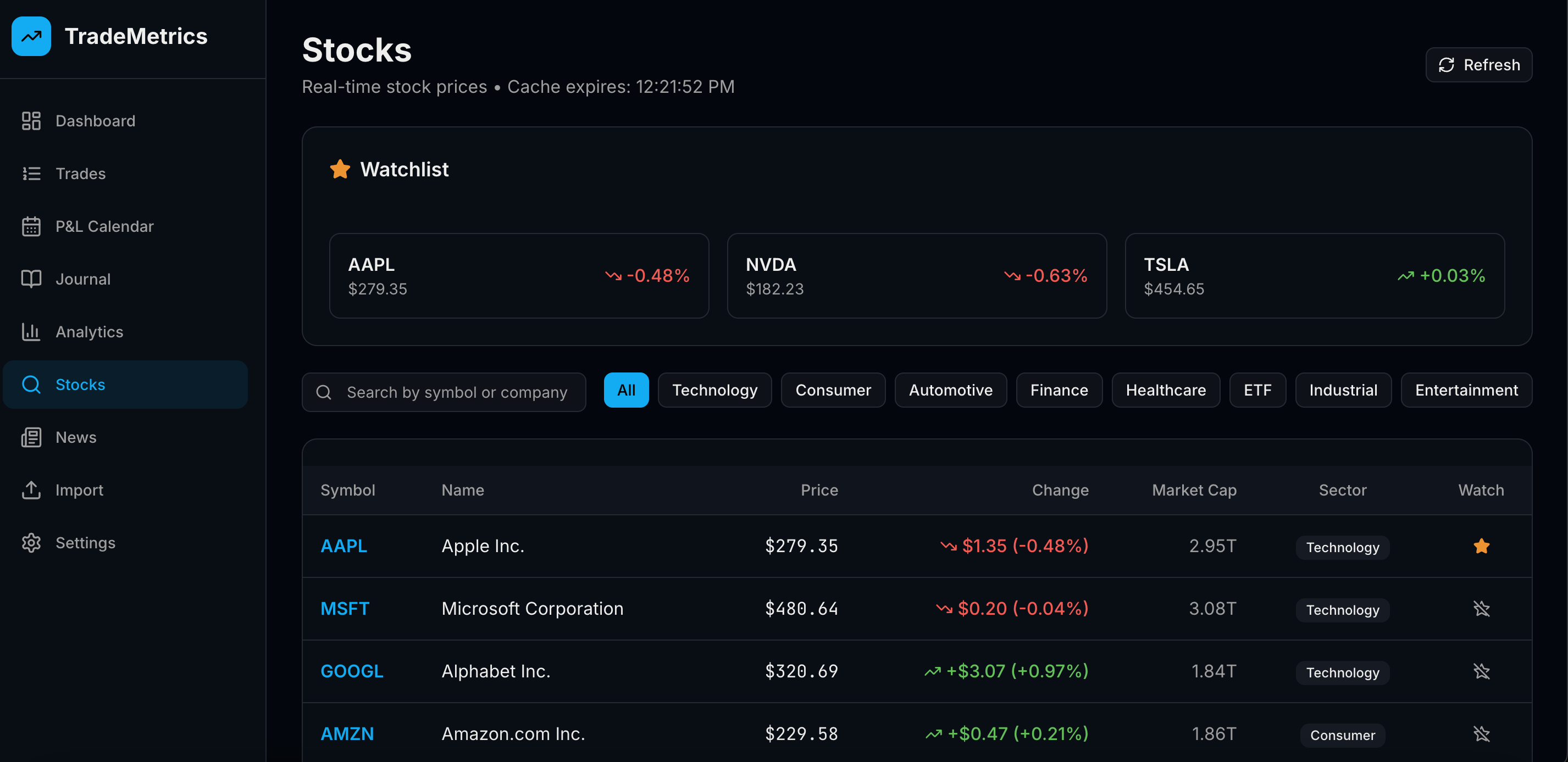Click the Refresh button
The height and width of the screenshot is (762, 1568).
pos(1478,64)
